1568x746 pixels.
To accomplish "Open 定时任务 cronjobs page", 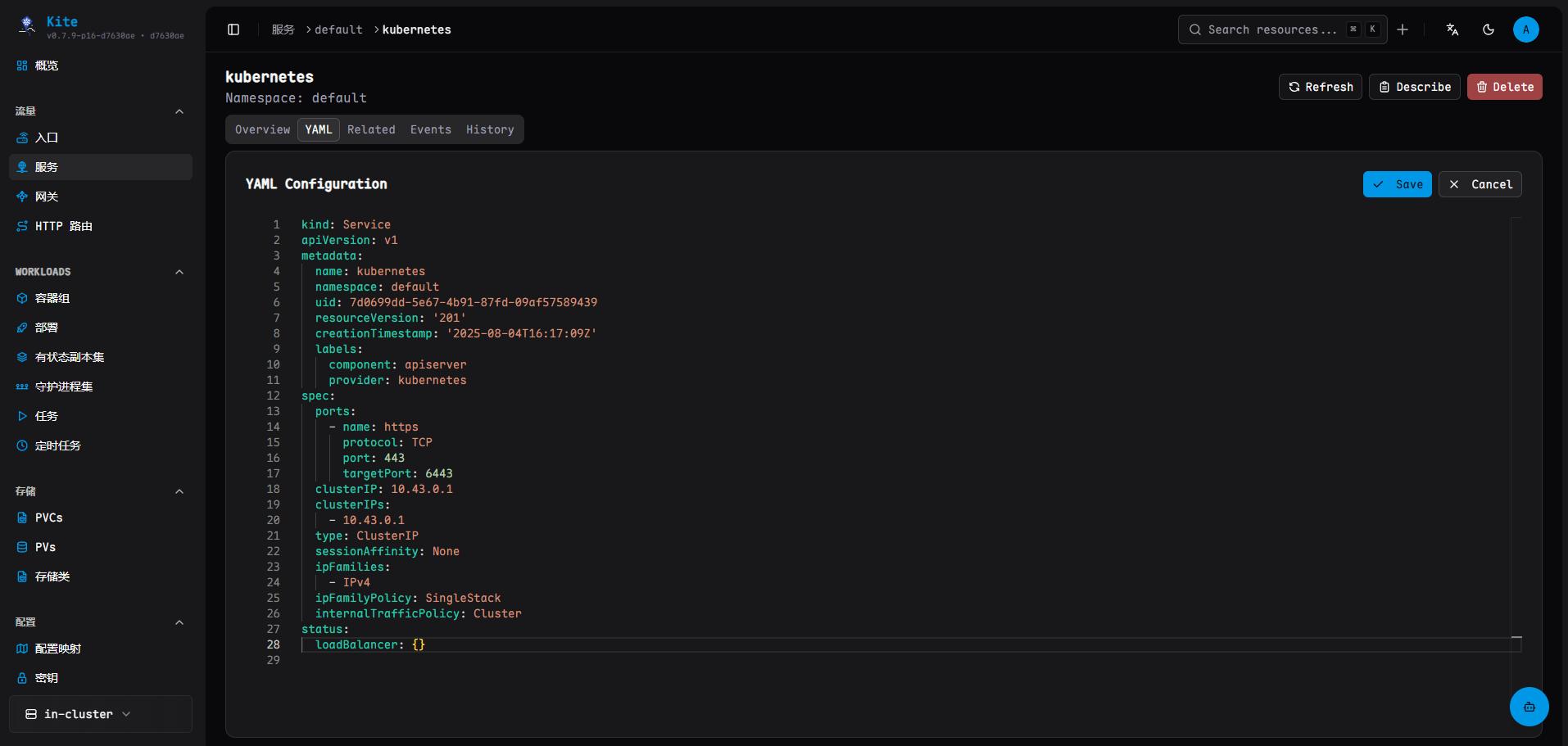I will click(x=57, y=445).
